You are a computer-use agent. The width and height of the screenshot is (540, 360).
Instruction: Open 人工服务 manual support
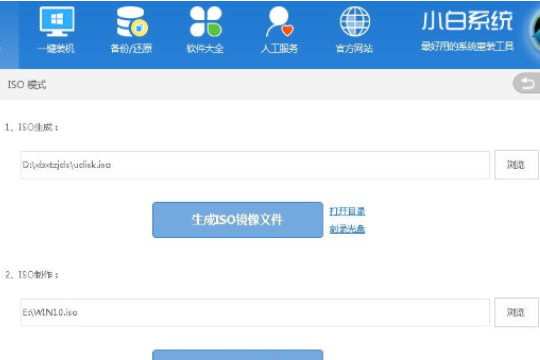click(279, 30)
